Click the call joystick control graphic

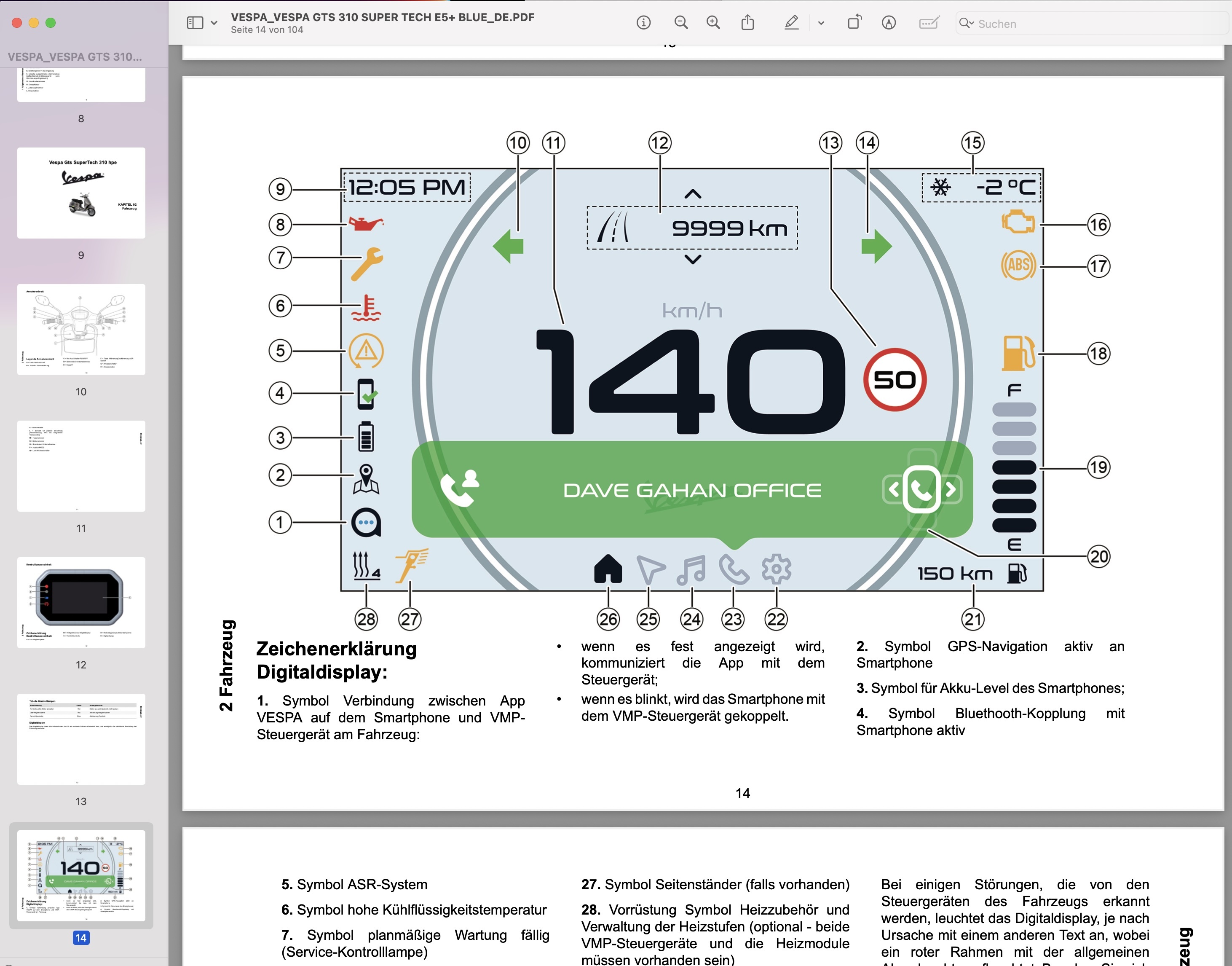(922, 488)
